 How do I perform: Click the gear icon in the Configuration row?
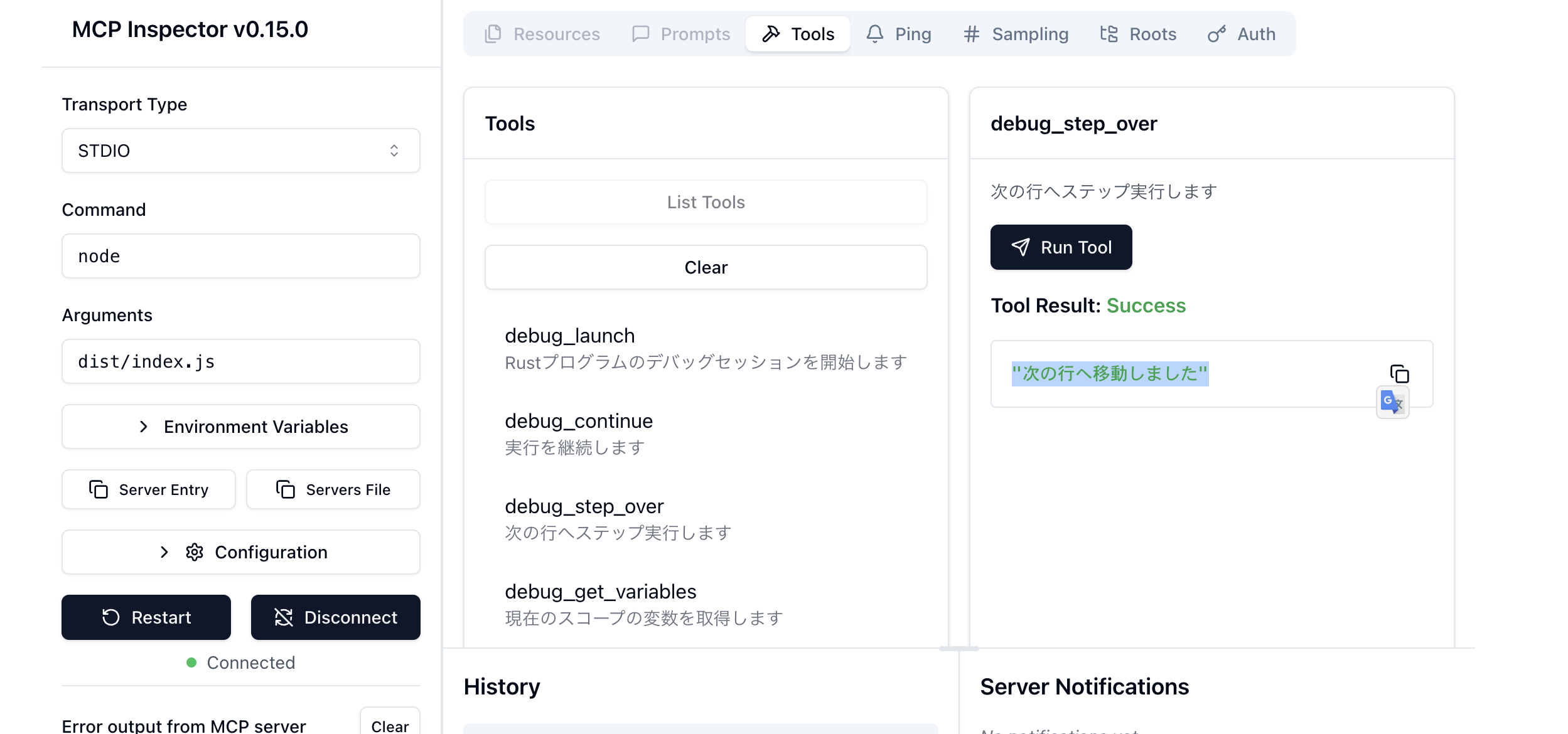point(195,552)
